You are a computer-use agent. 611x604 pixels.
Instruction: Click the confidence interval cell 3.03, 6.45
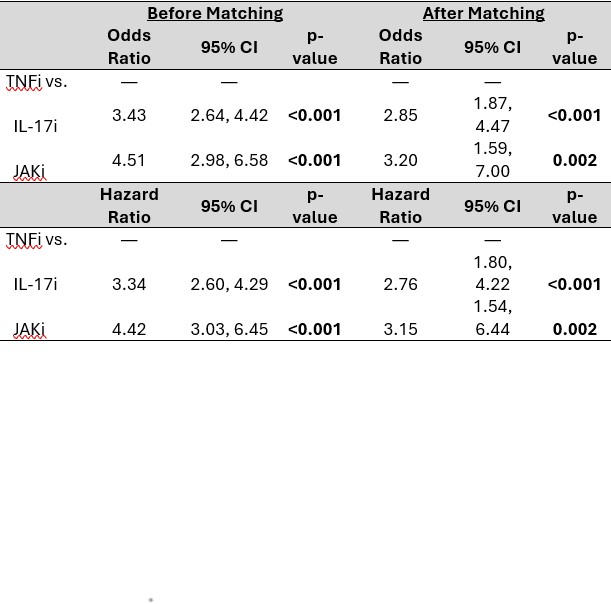pos(229,329)
